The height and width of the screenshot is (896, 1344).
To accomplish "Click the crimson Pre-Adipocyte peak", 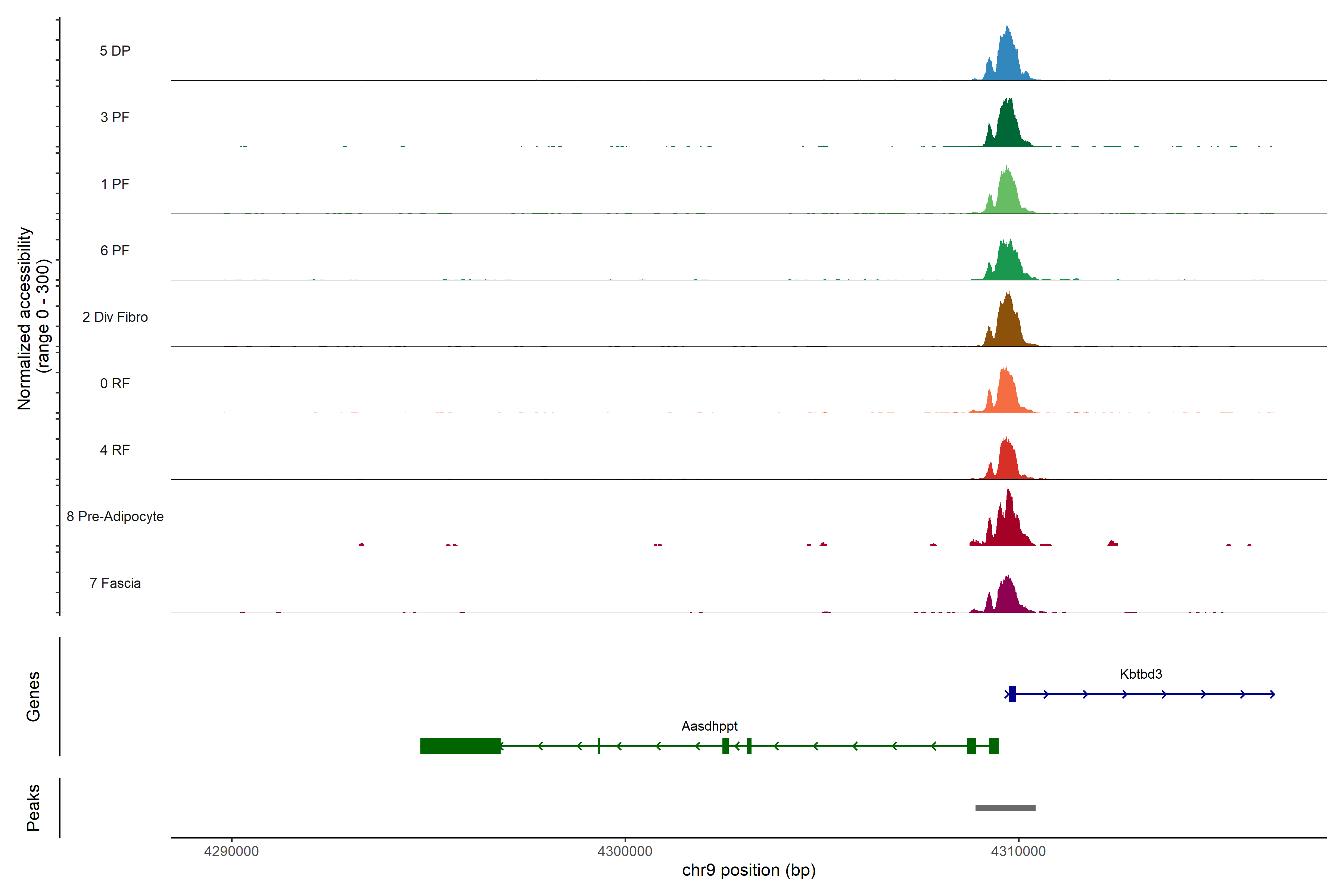I will tap(1008, 526).
